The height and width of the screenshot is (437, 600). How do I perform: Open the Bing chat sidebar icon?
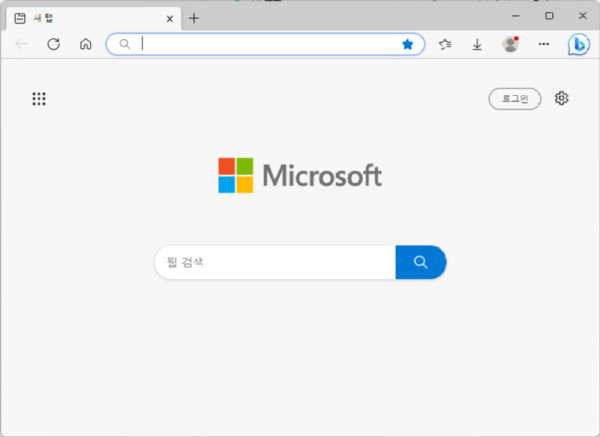pos(579,45)
